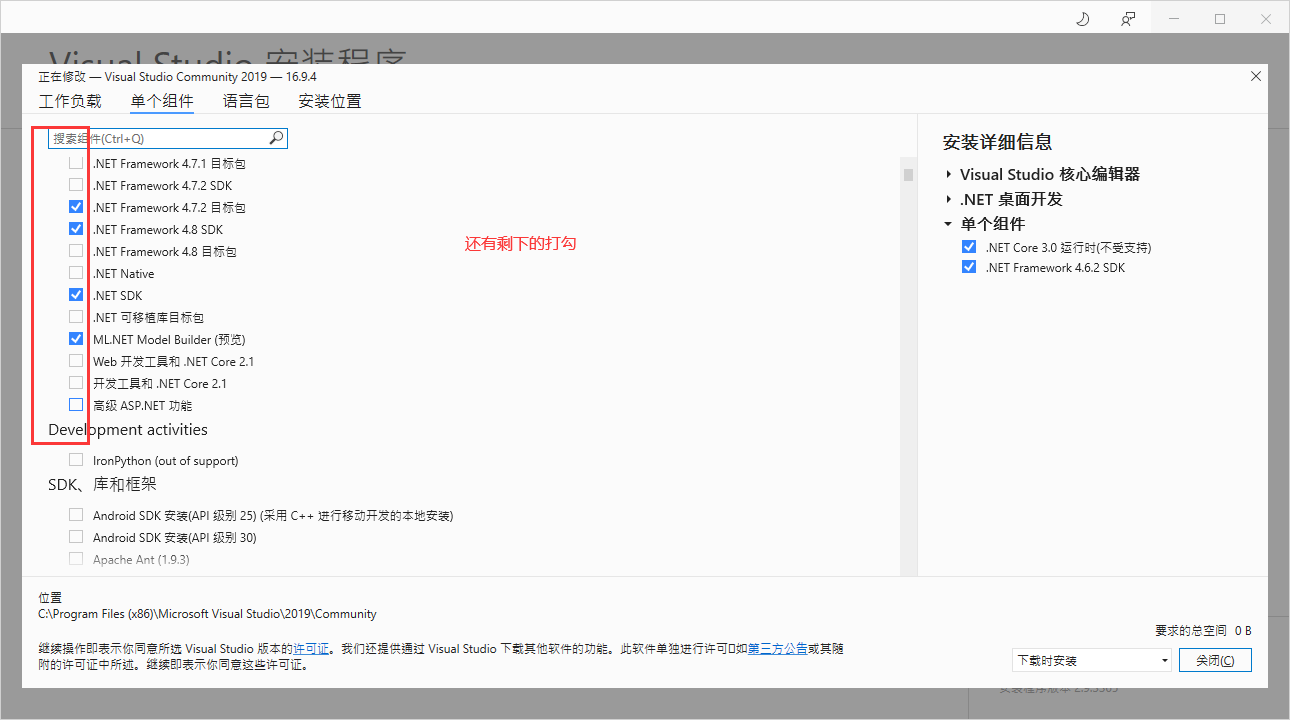Check .NET Framework 4.7.2 SDK
The height and width of the screenshot is (720, 1290).
pyautogui.click(x=76, y=185)
